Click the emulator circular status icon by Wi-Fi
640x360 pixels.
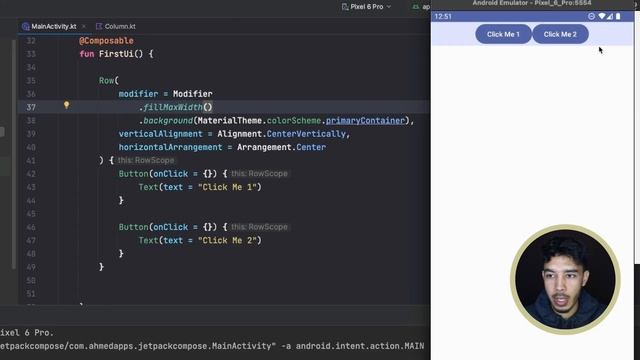[x=591, y=16]
